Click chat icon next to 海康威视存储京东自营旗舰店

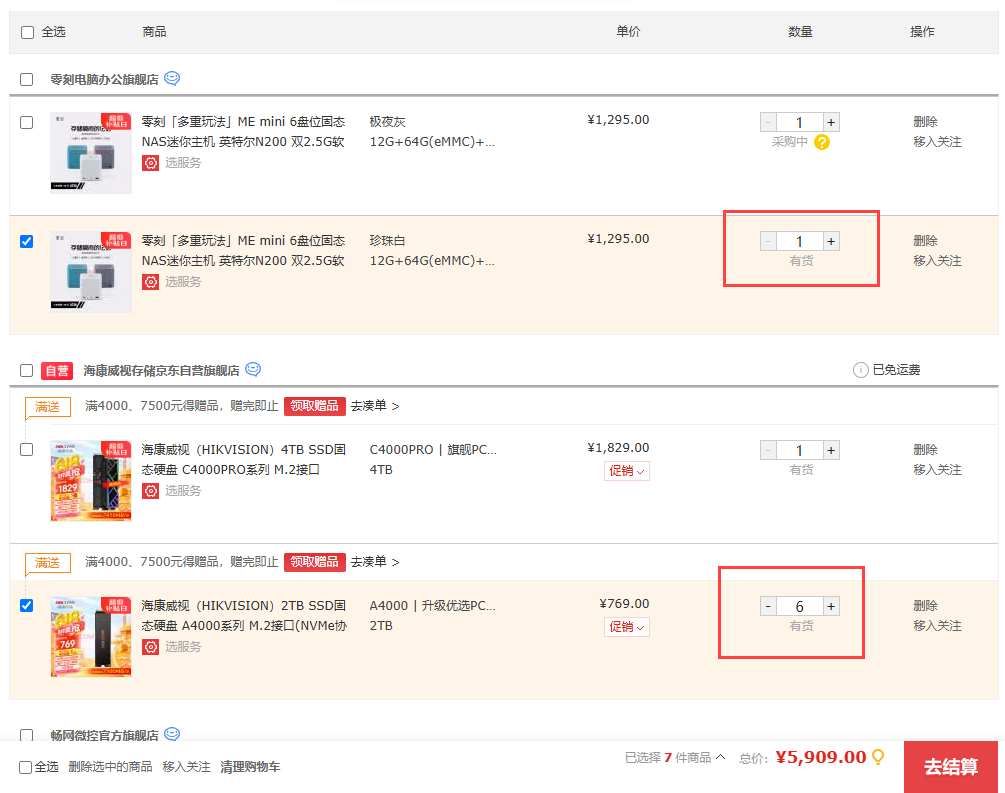tap(253, 370)
